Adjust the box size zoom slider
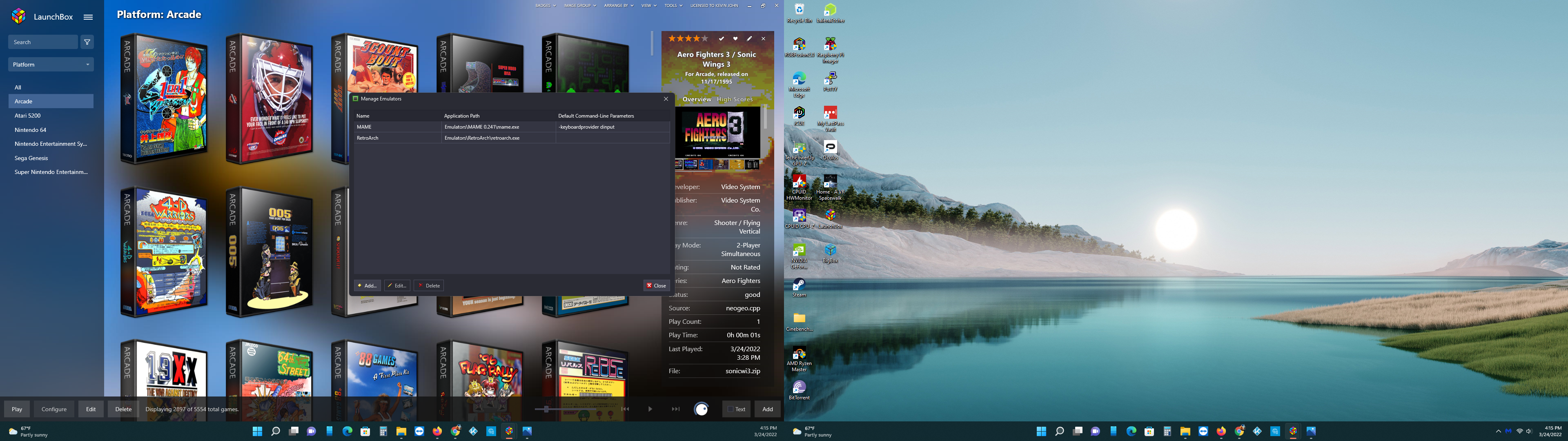The width and height of the screenshot is (1568, 441). [546, 409]
